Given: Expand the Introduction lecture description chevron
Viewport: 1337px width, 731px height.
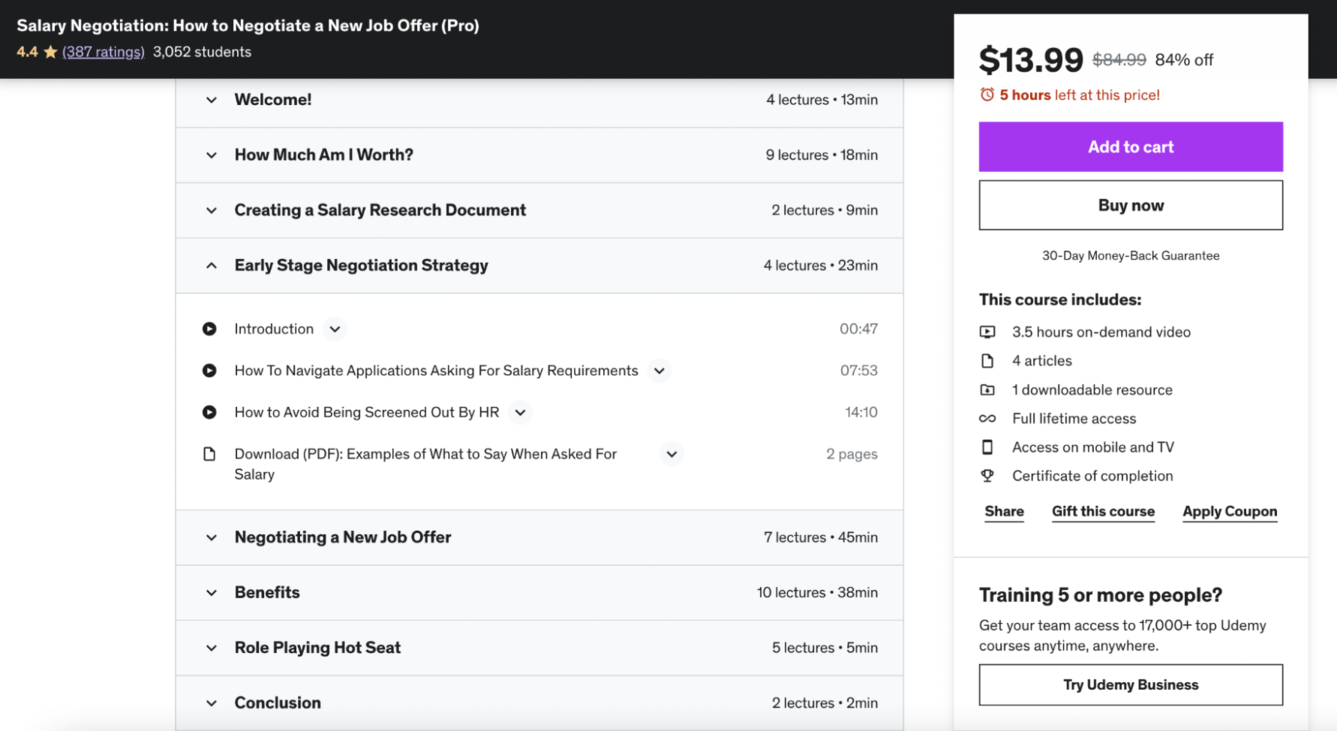Looking at the screenshot, I should (335, 329).
